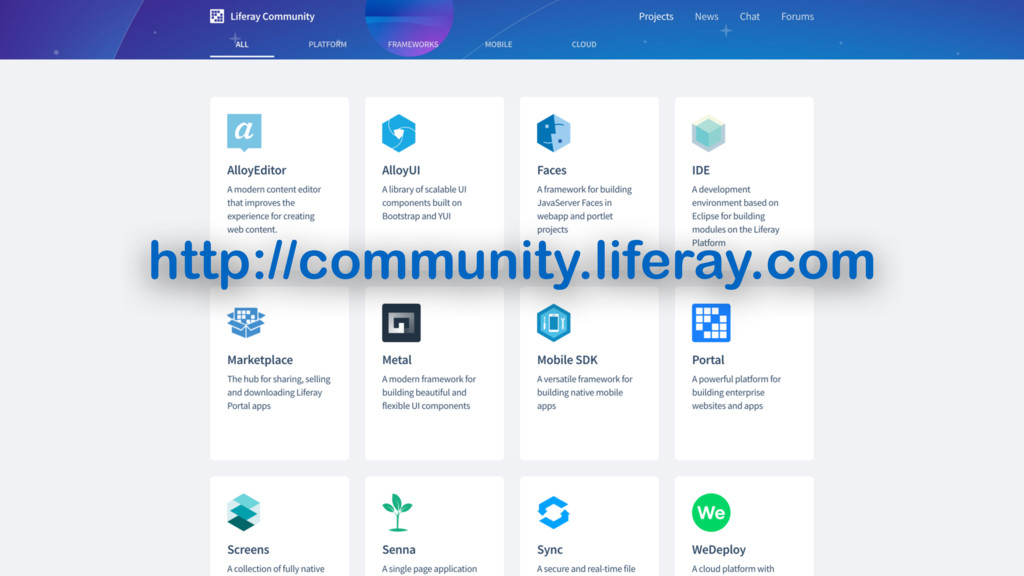The height and width of the screenshot is (576, 1024).
Task: Click the Marketplace card title
Action: coord(260,360)
